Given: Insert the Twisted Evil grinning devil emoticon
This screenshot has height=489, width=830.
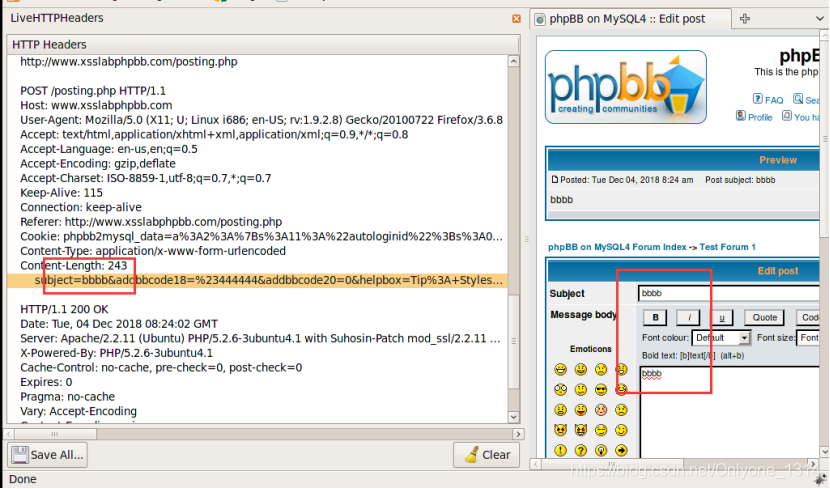Looking at the screenshot, I should 581,430.
